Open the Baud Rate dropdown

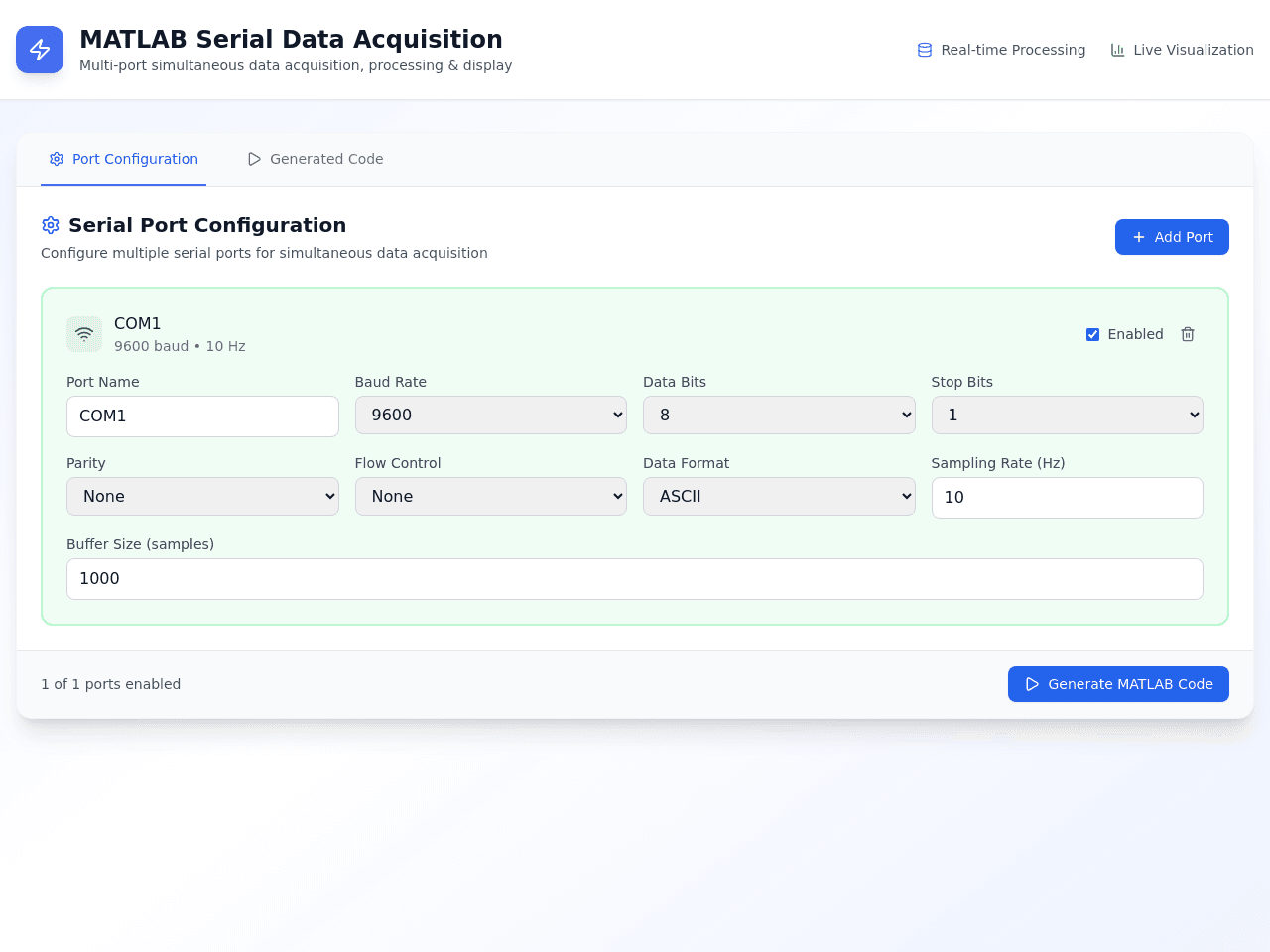pos(491,415)
